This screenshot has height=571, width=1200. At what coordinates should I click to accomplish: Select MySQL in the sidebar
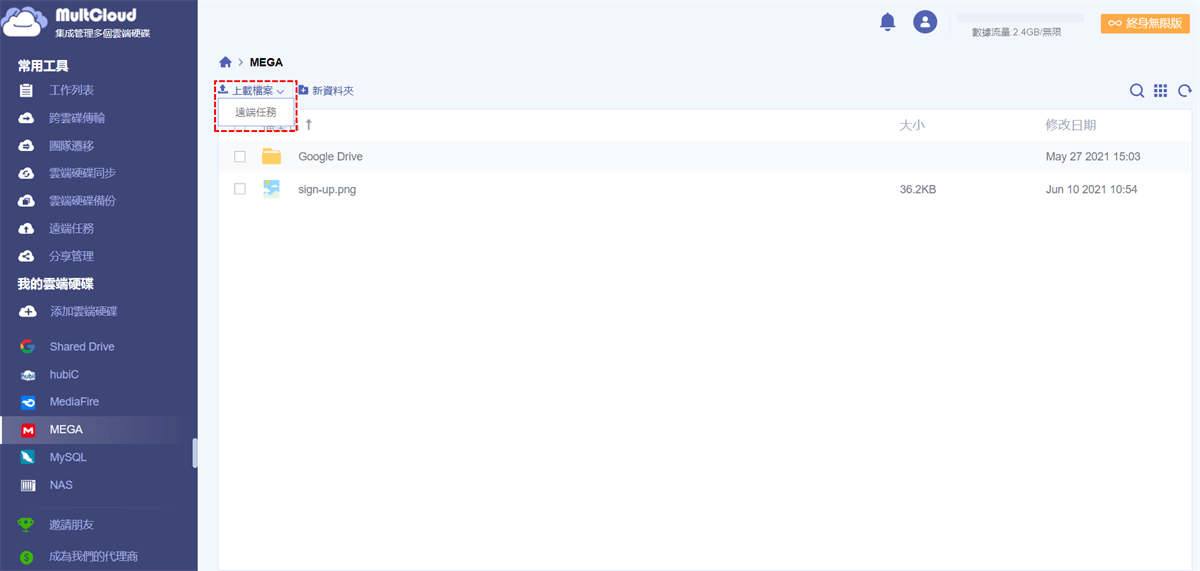pyautogui.click(x=68, y=457)
